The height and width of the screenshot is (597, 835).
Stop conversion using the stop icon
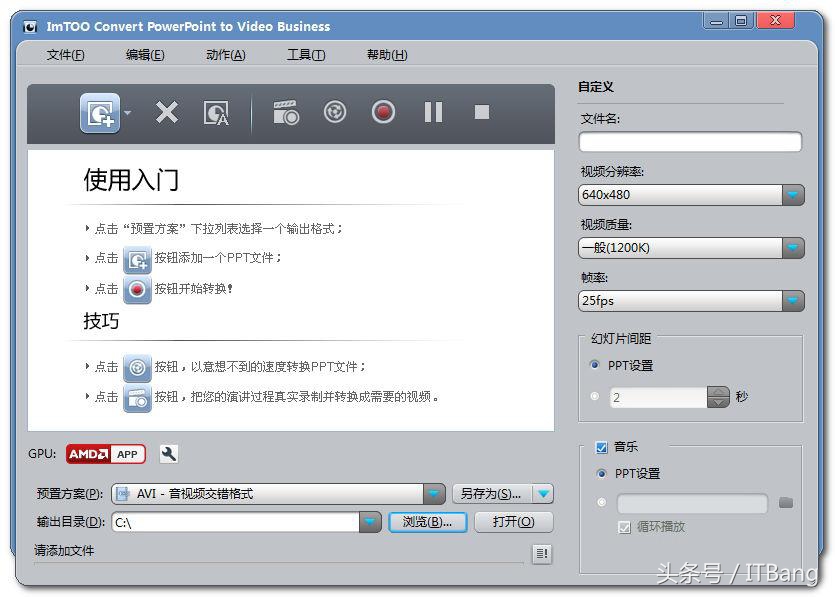481,112
